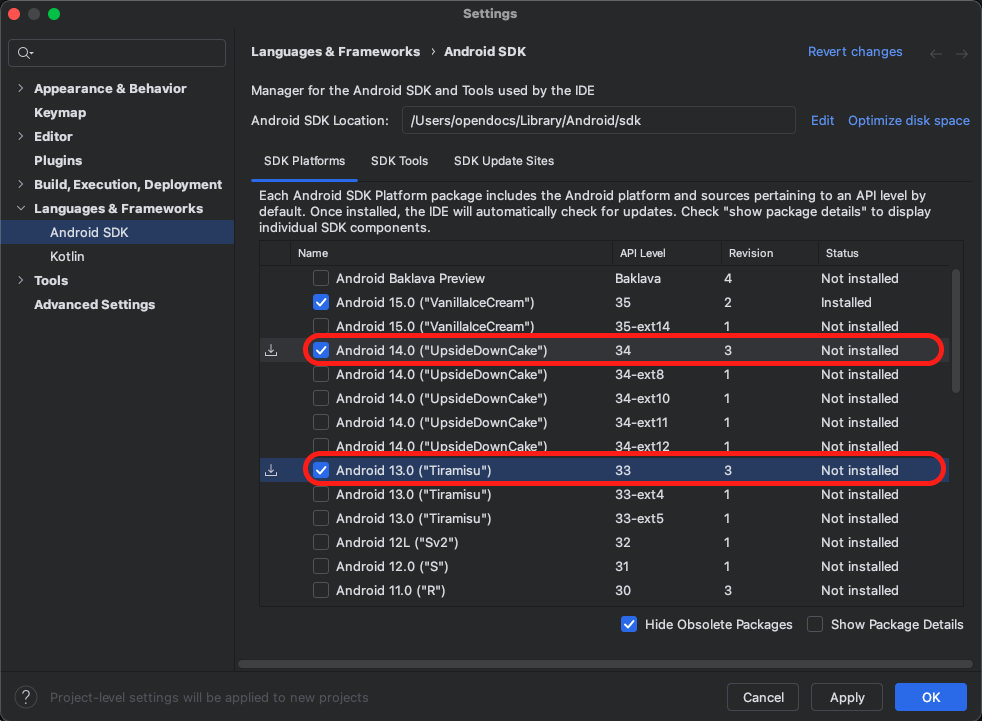Screen dimensions: 982x721
Task: Click 'Installed' status for API 35
Action: (846, 303)
